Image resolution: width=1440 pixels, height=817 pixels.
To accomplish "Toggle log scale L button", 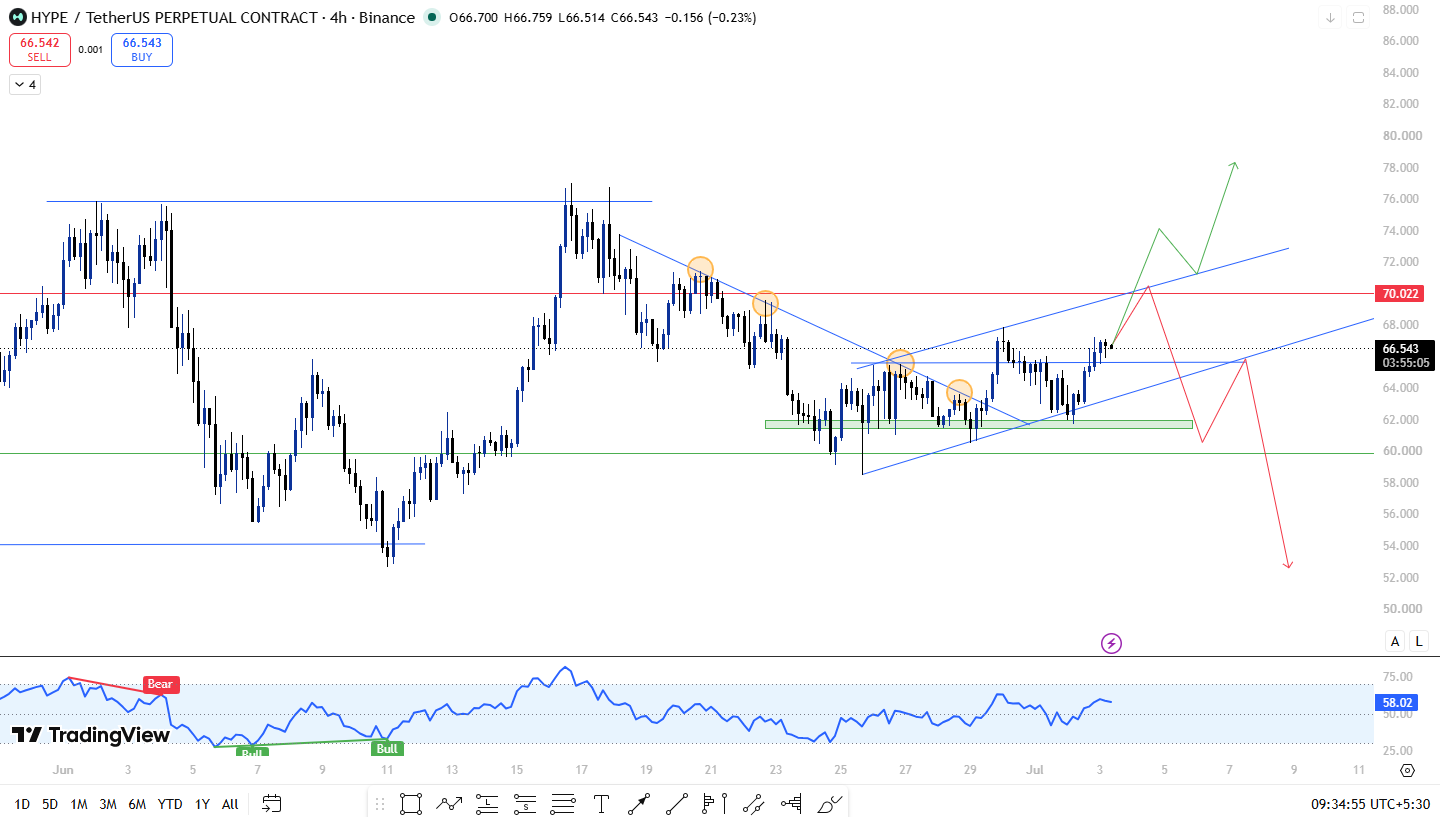I will 1419,641.
